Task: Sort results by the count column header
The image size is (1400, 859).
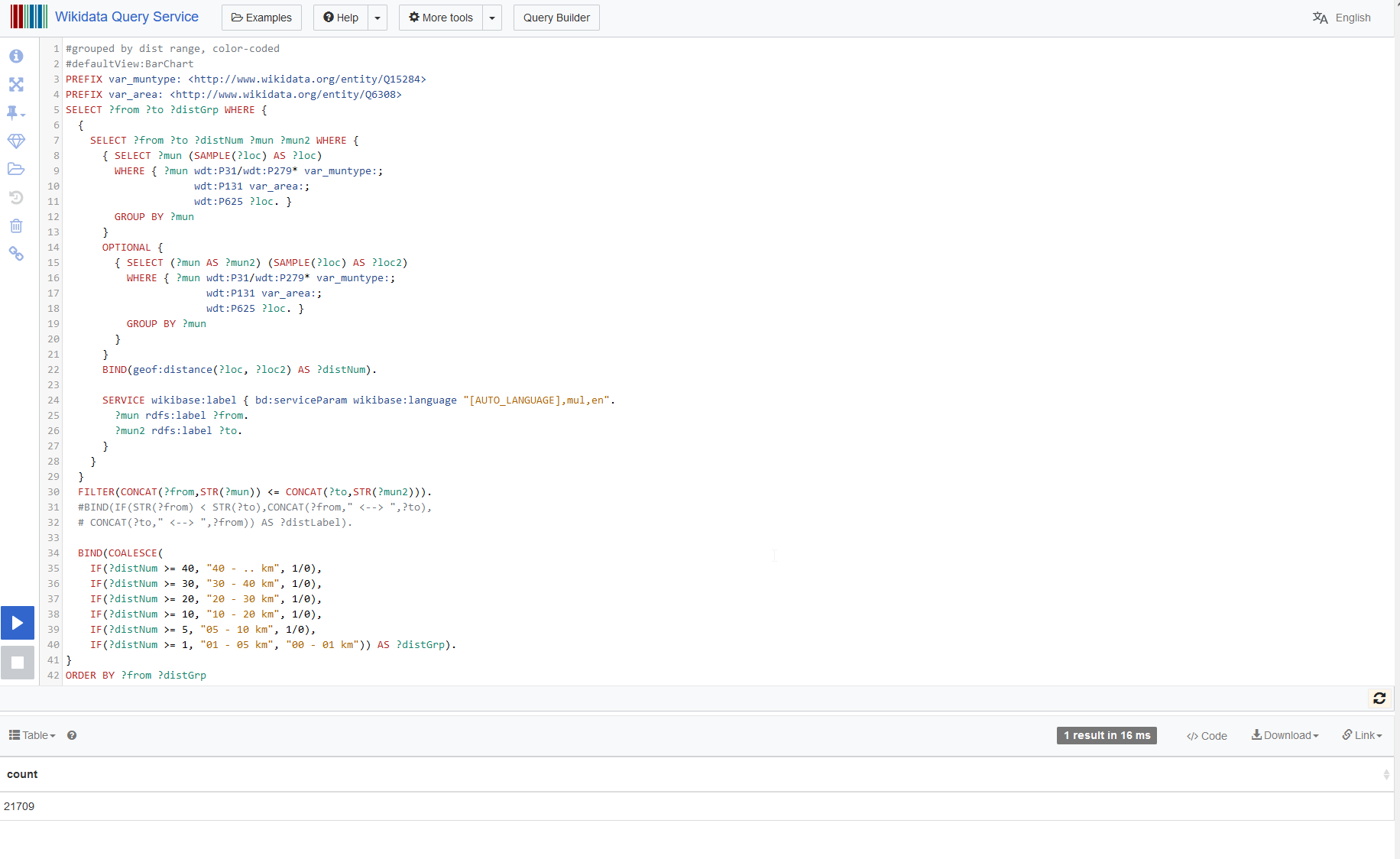Action: pyautogui.click(x=22, y=774)
